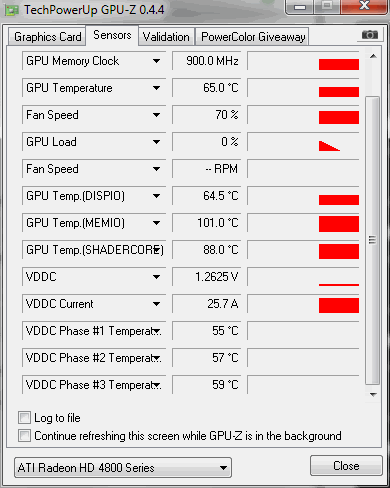This screenshot has height=488, width=390.
Task: Close window with the title bar X
Action: [364, 6]
